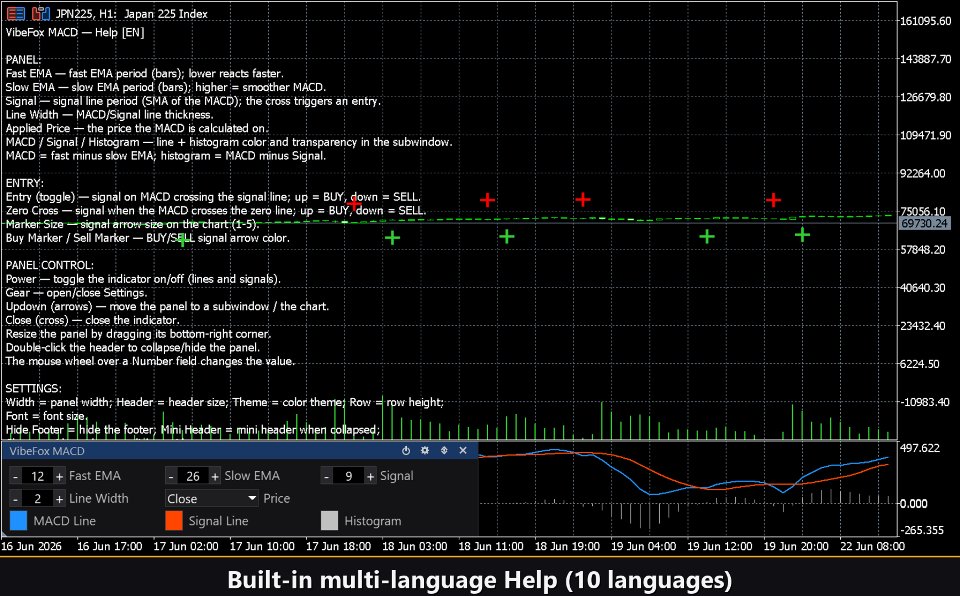
Task: Decrease Fast EMA with minus button
Action: 15,476
